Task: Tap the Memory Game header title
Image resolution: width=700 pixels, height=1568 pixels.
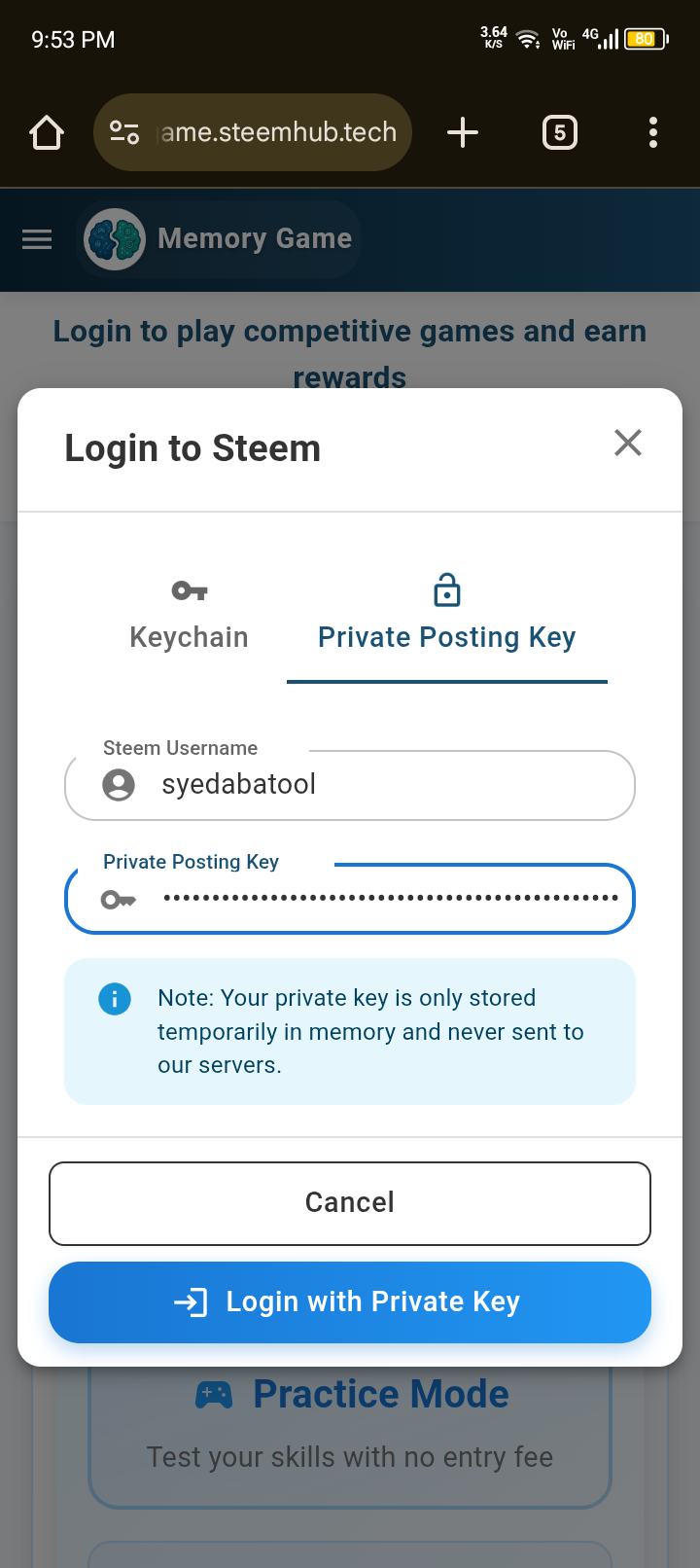Action: pos(255,238)
